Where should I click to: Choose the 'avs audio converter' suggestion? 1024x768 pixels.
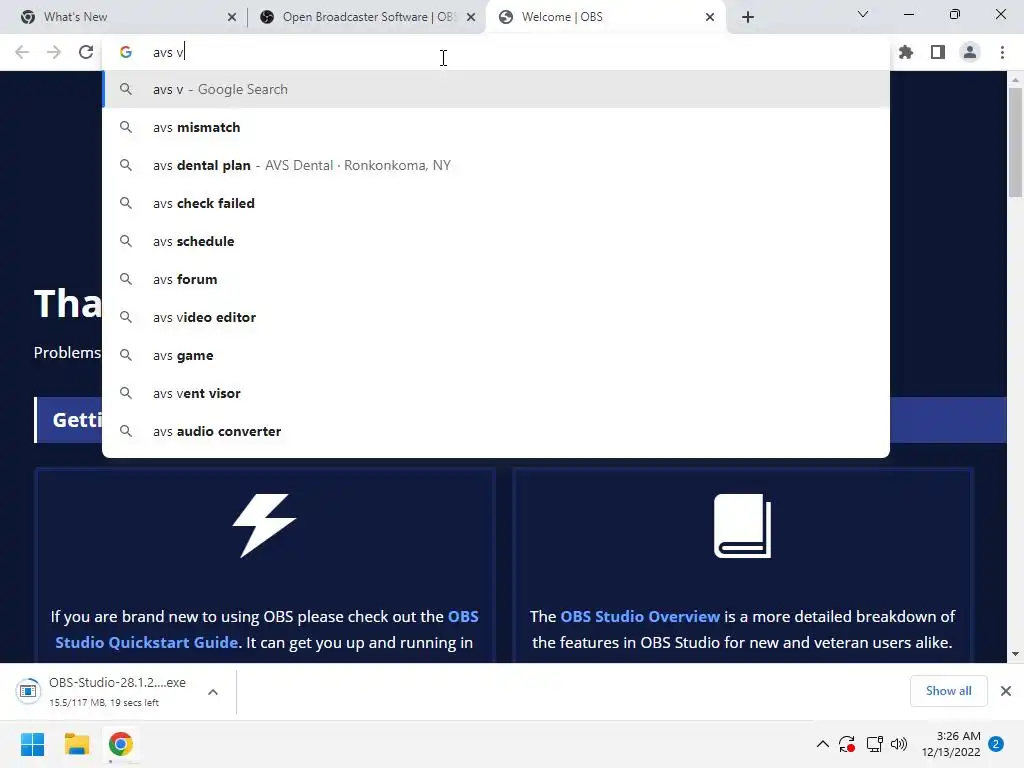(x=496, y=431)
